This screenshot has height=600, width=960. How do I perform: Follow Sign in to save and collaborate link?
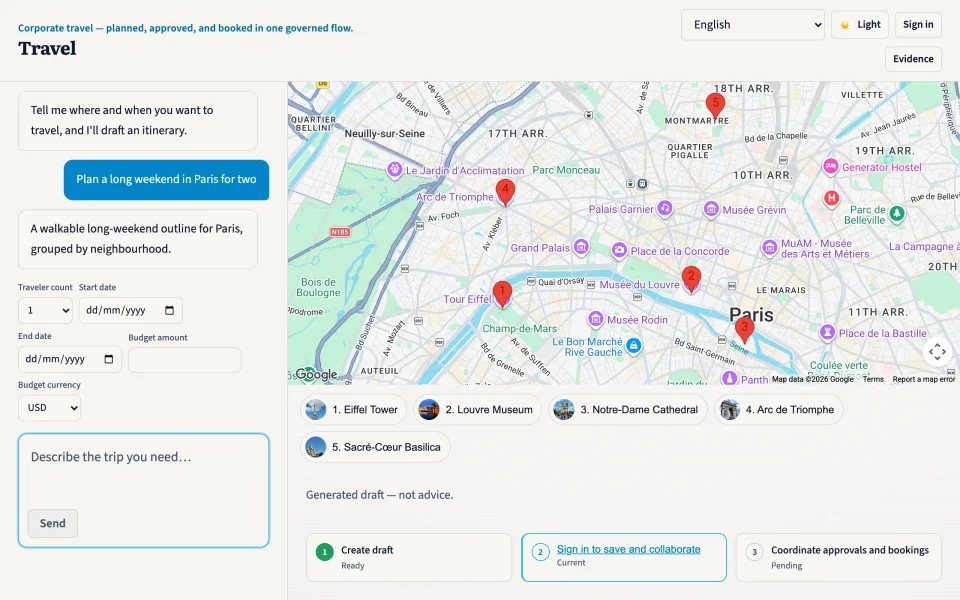click(628, 549)
